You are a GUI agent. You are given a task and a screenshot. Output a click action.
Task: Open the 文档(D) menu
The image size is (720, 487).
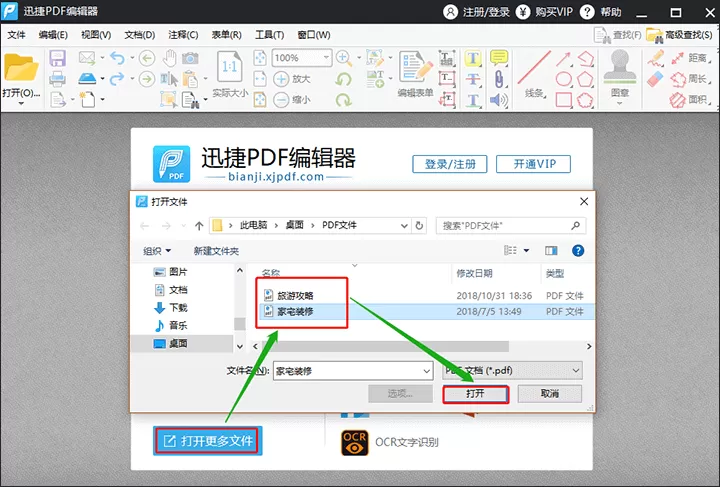point(140,35)
